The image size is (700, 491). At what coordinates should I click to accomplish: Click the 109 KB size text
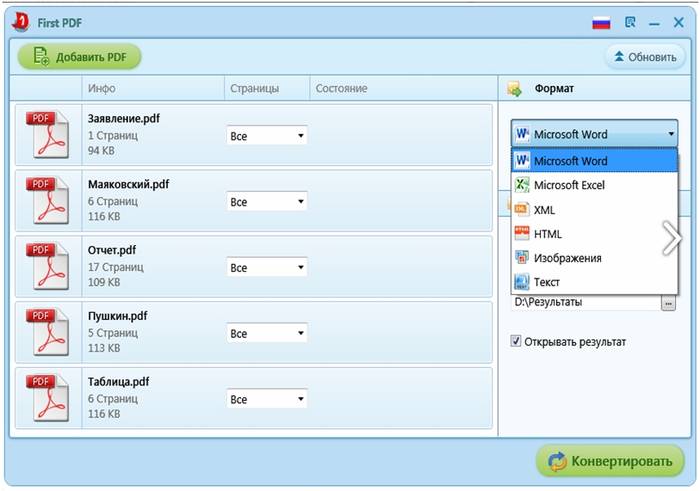click(104, 282)
